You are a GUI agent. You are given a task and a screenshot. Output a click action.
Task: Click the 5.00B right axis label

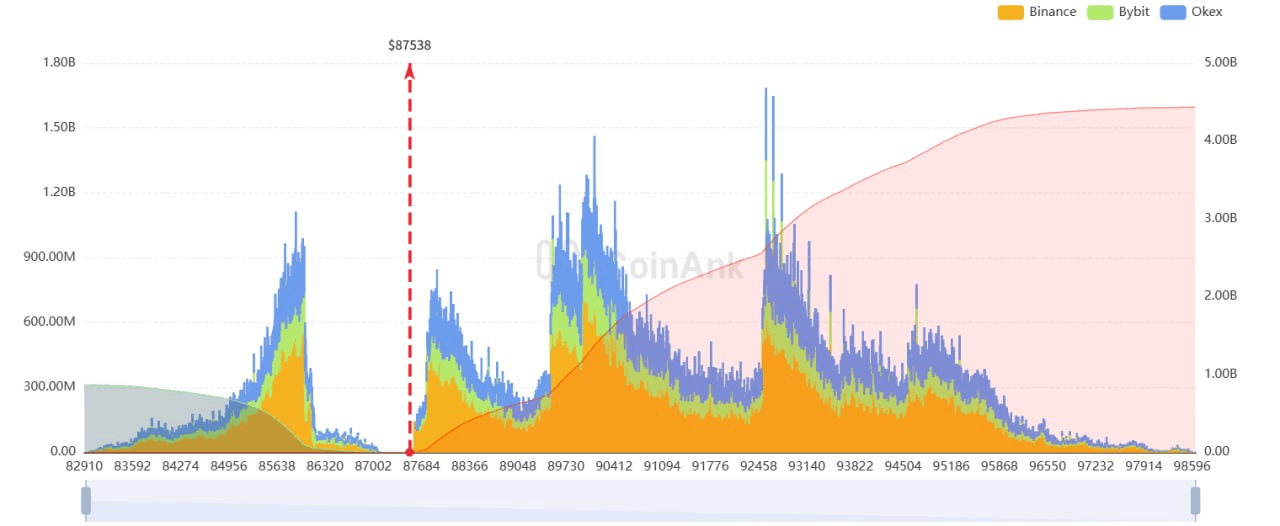[1221, 62]
